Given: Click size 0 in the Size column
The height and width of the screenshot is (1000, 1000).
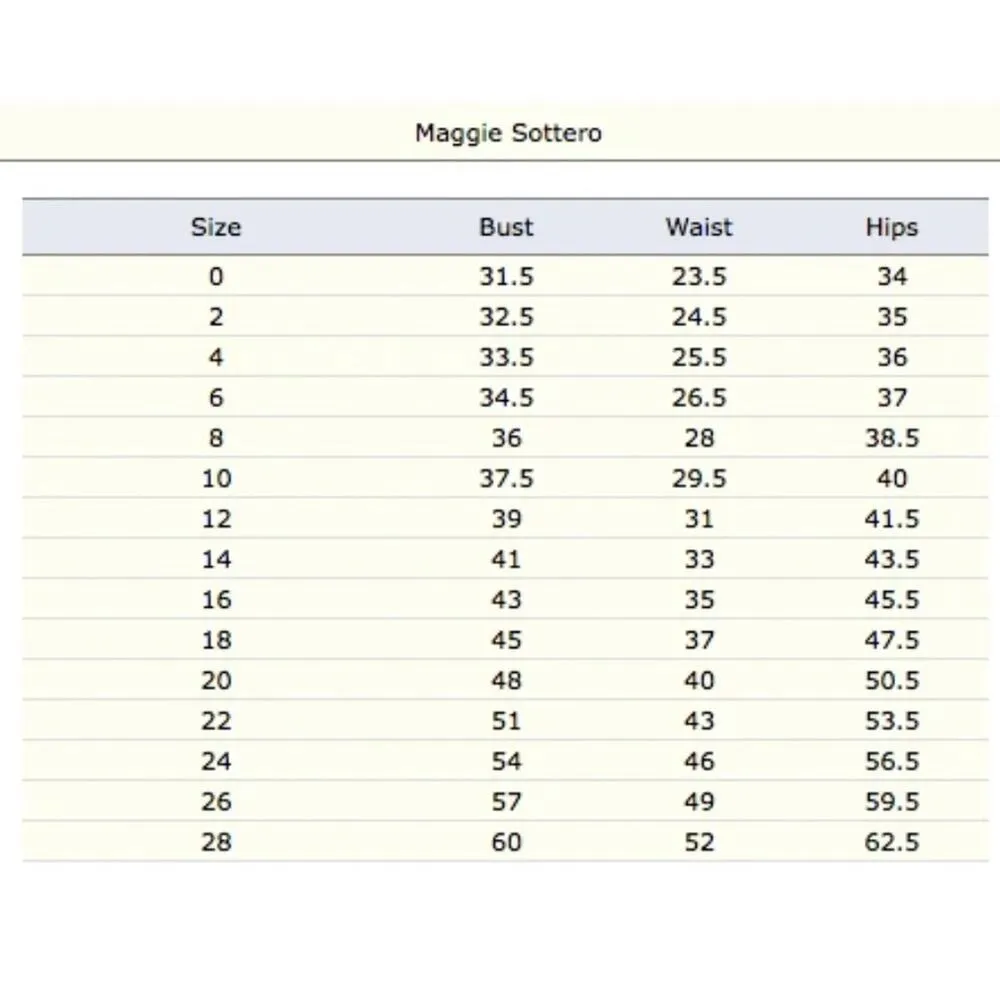Looking at the screenshot, I should coord(216,277).
